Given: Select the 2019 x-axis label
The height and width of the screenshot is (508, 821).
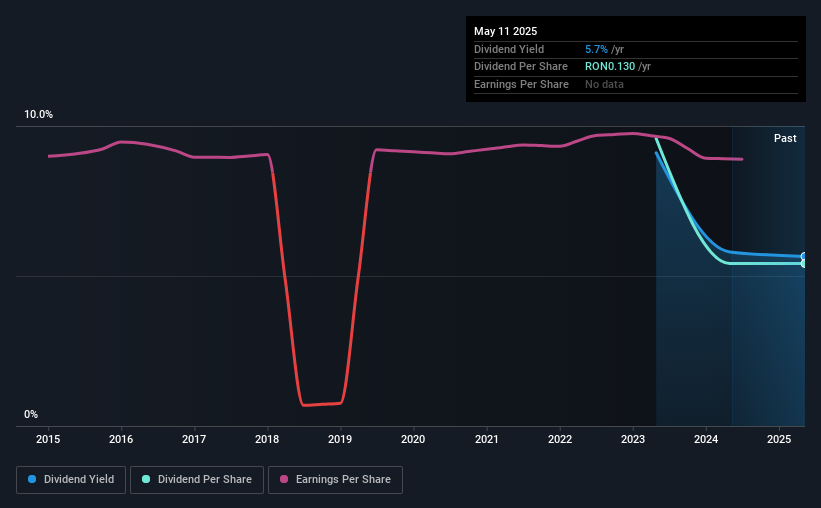Looking at the screenshot, I should (340, 439).
